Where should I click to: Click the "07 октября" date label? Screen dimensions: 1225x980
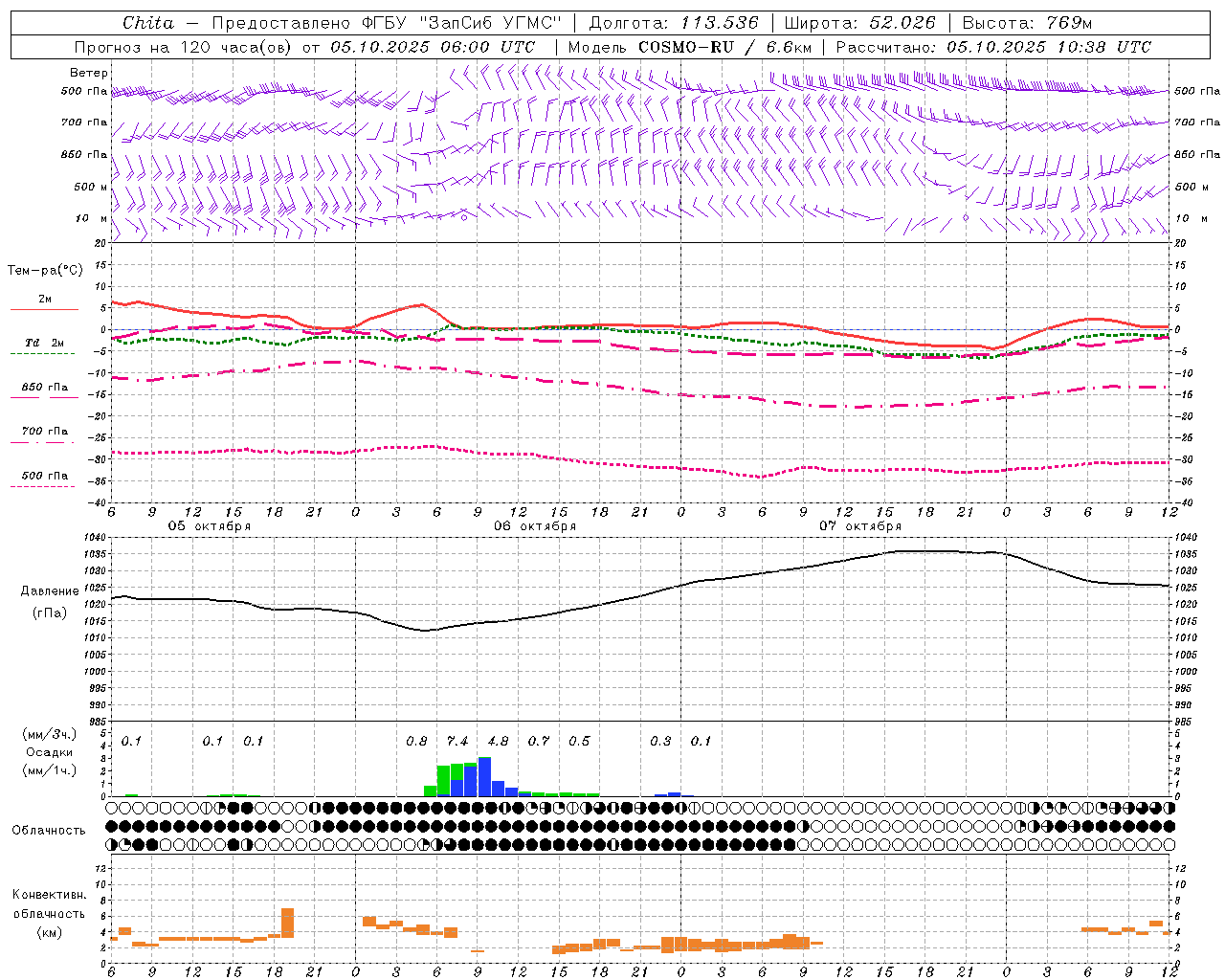click(x=860, y=526)
